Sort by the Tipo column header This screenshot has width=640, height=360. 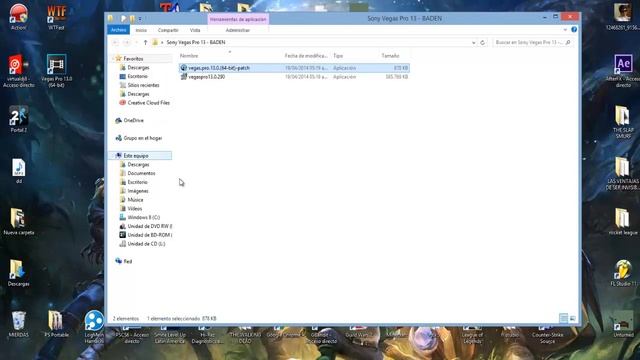pyautogui.click(x=355, y=56)
